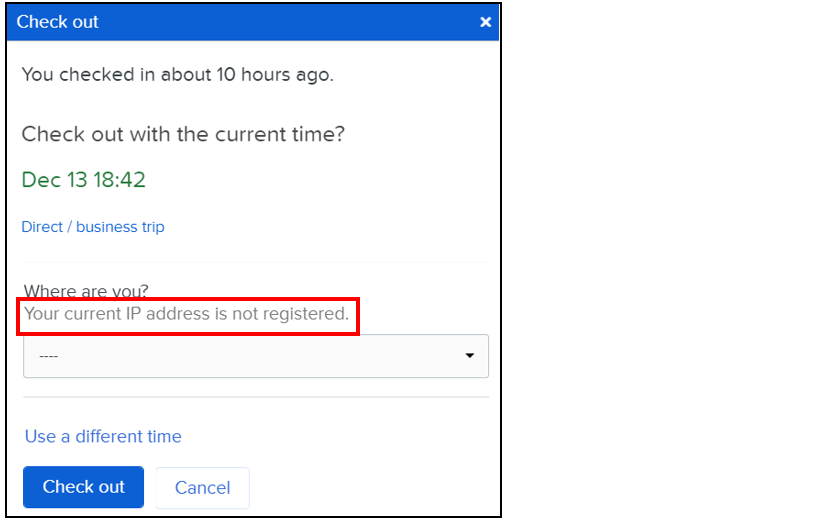Click the blue Check out button
Screen dimensions: 818x519
[x=83, y=487]
